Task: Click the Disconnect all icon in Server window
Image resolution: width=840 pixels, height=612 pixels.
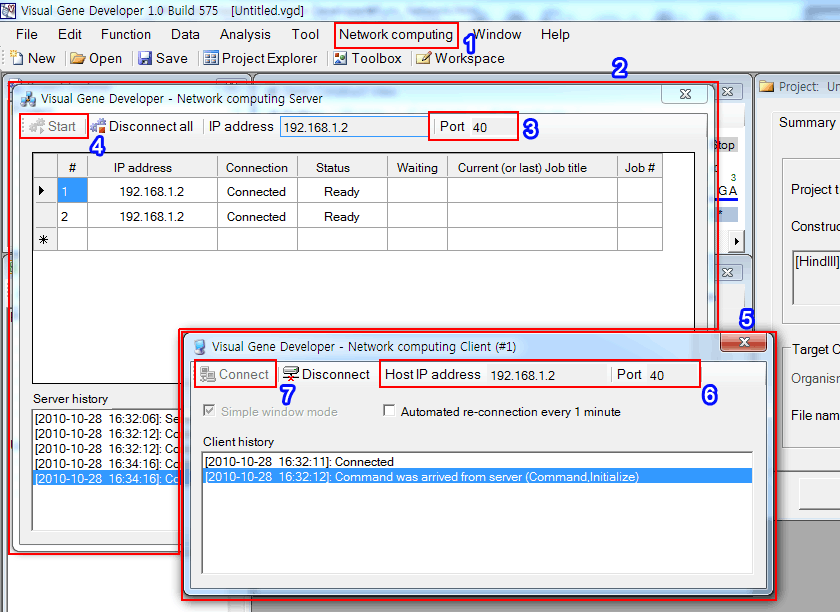Action: click(x=98, y=126)
